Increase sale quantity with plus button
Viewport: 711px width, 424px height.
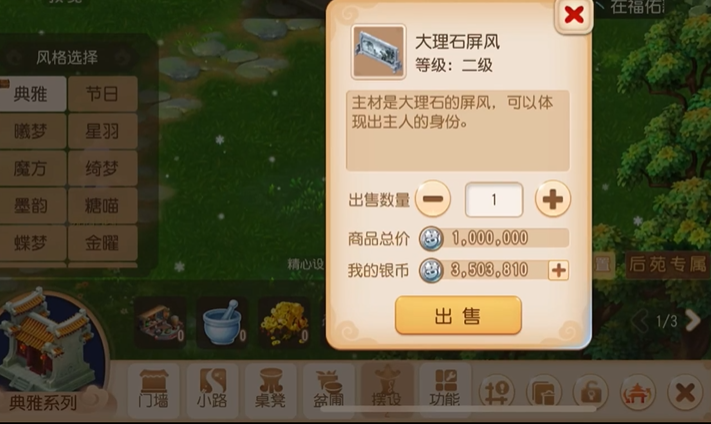tap(553, 199)
